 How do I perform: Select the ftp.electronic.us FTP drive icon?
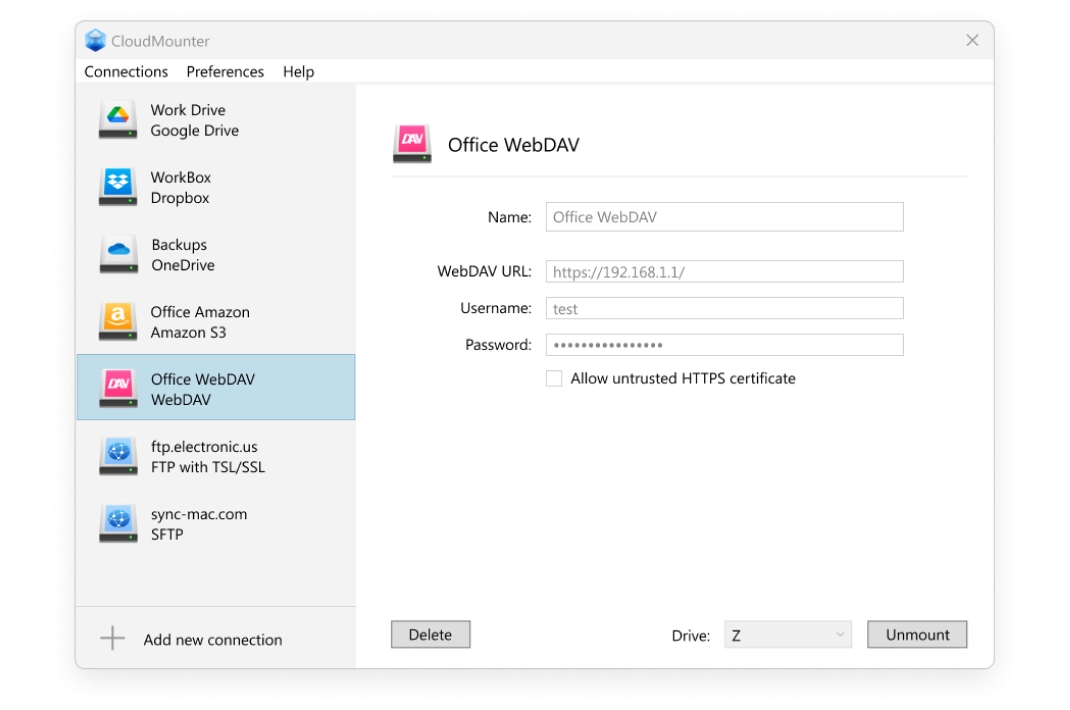118,456
